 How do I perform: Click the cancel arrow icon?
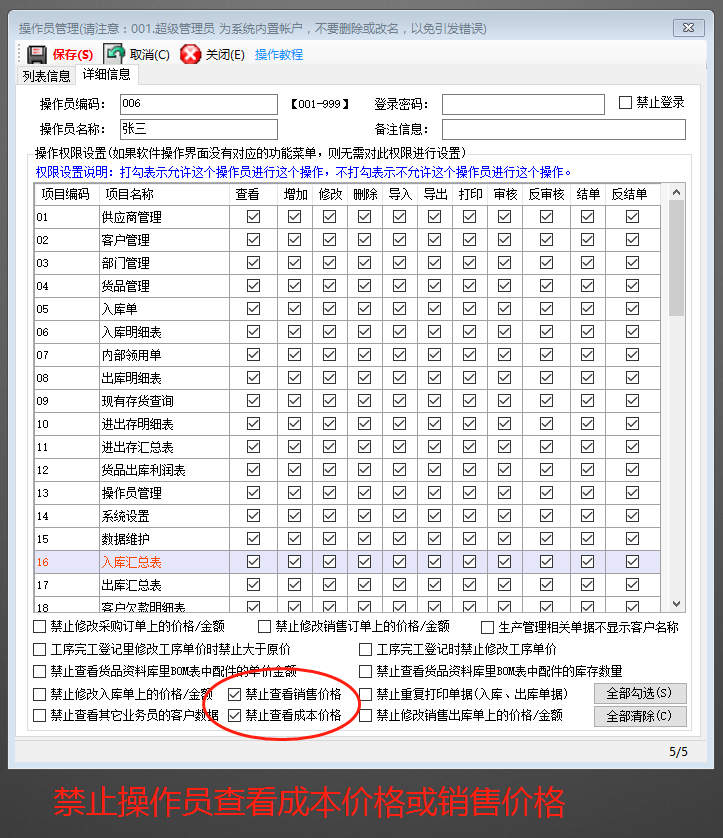click(114, 53)
